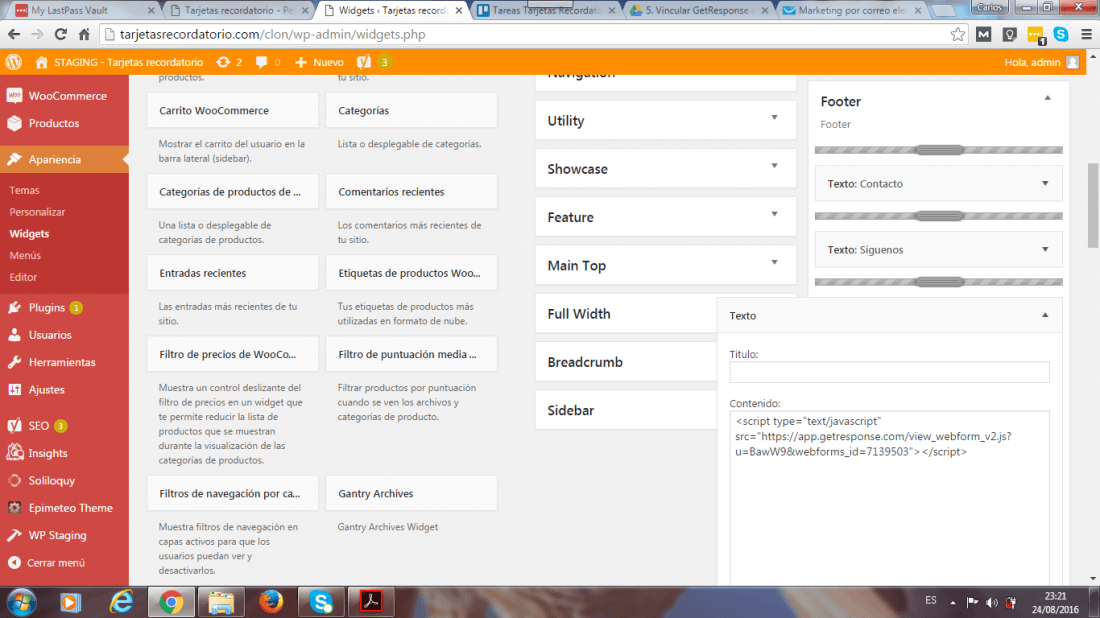Click the Soliloquy icon in sidebar
The width and height of the screenshot is (1100, 618).
(x=15, y=481)
